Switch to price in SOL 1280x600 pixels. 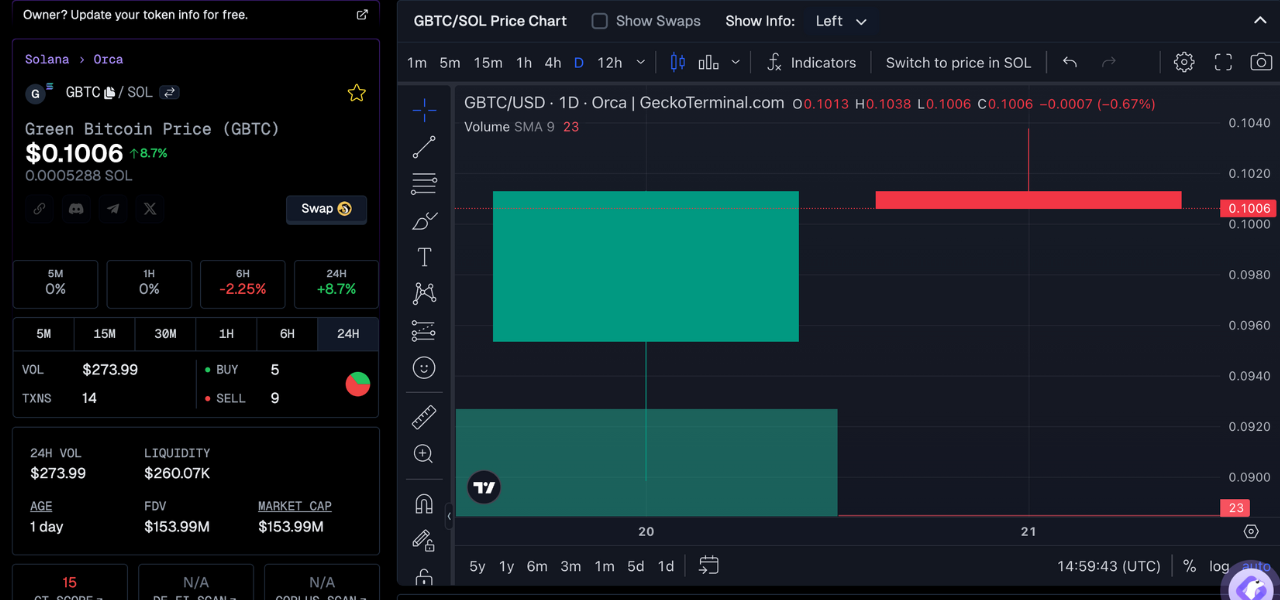pos(958,62)
